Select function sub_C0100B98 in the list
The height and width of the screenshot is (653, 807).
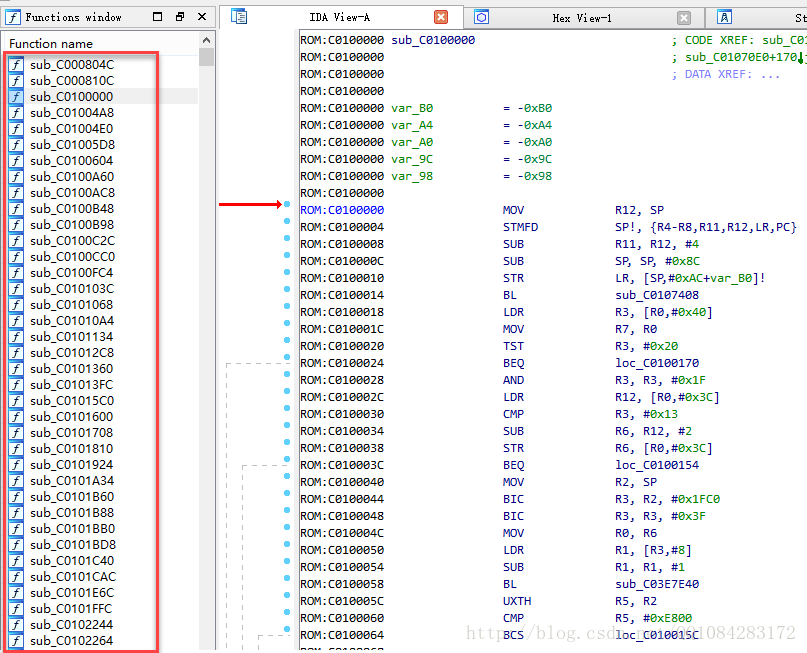click(72, 224)
